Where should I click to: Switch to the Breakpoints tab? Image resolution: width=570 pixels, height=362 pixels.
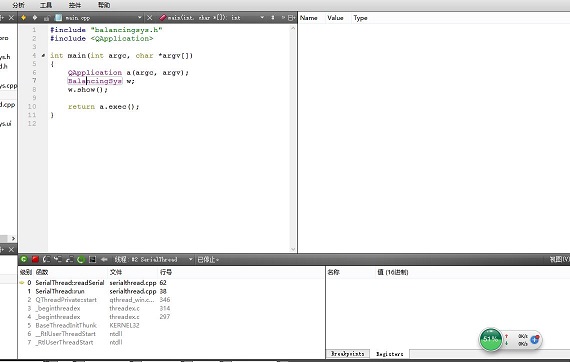click(x=348, y=354)
